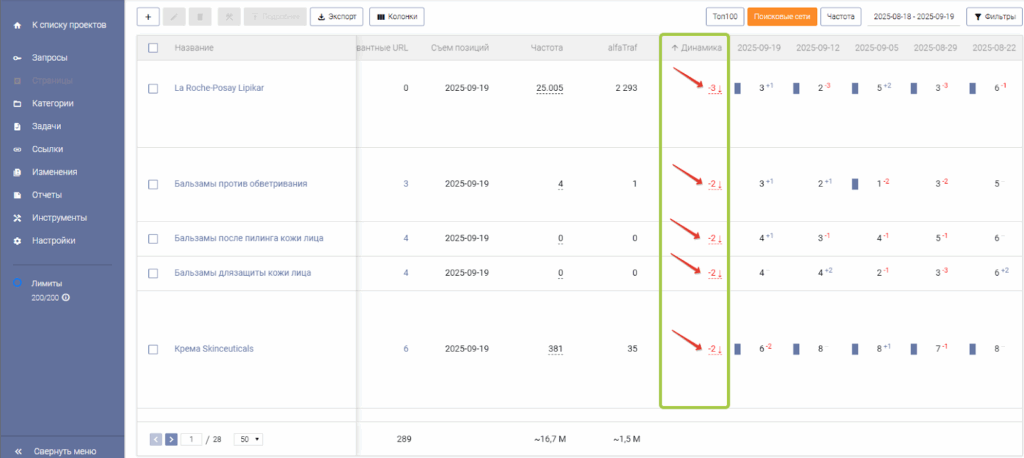The image size is (1024, 458).
Task: Click the tools icon beside Инструменты
Action: pos(17,218)
